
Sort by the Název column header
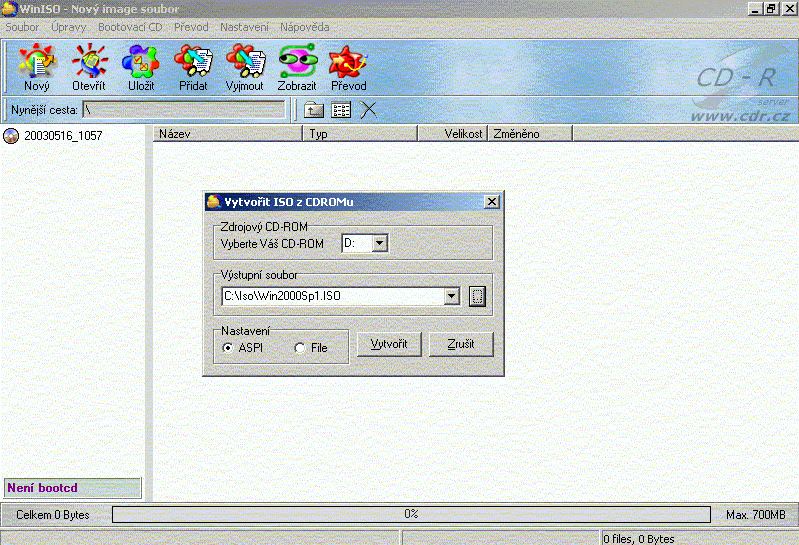[228, 134]
